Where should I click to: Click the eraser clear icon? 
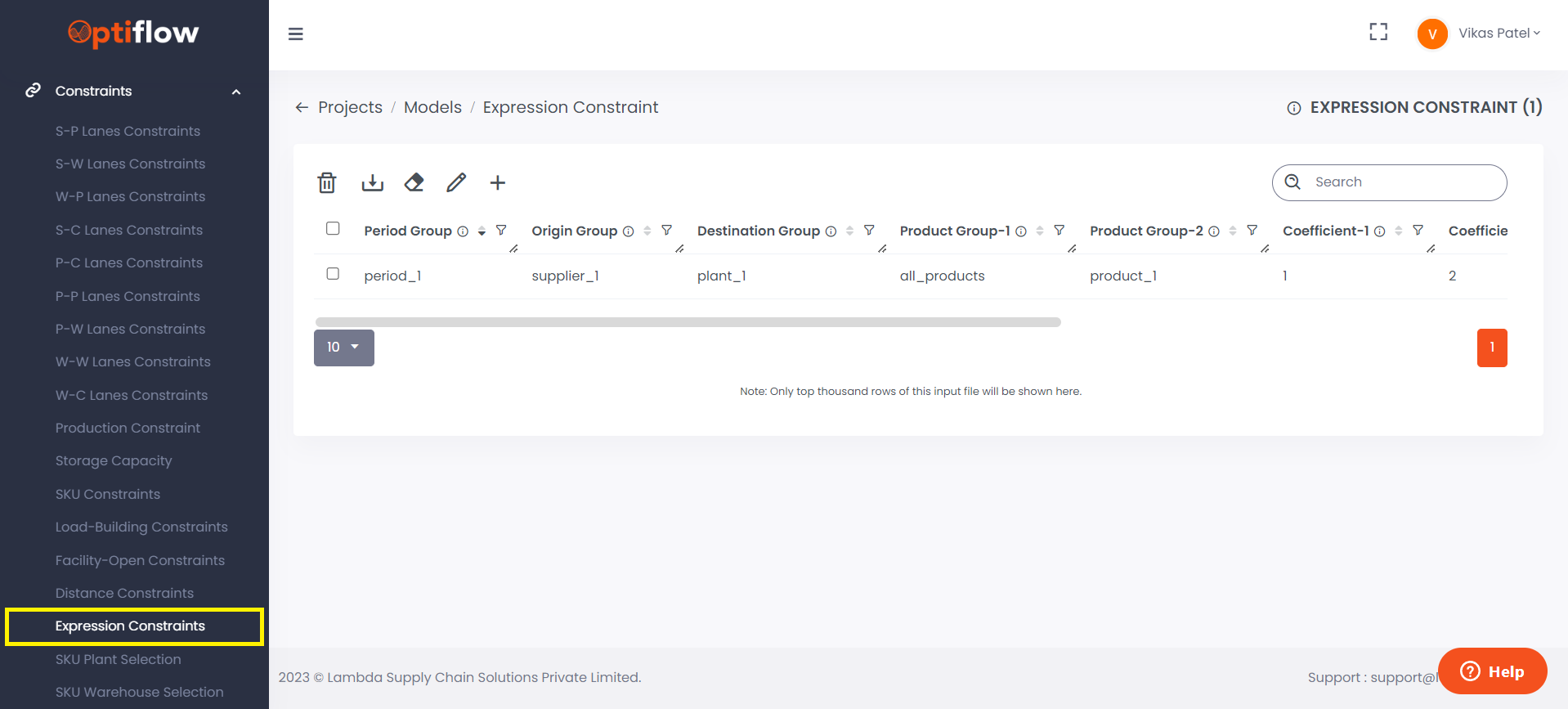pyautogui.click(x=414, y=182)
